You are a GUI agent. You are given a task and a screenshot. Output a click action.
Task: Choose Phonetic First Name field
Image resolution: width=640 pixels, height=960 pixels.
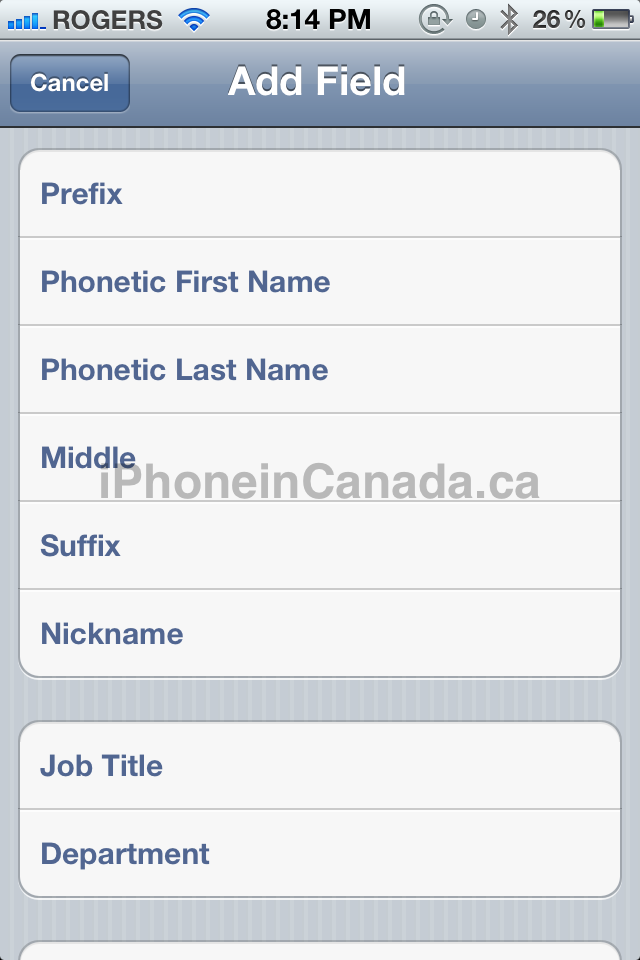coord(320,282)
